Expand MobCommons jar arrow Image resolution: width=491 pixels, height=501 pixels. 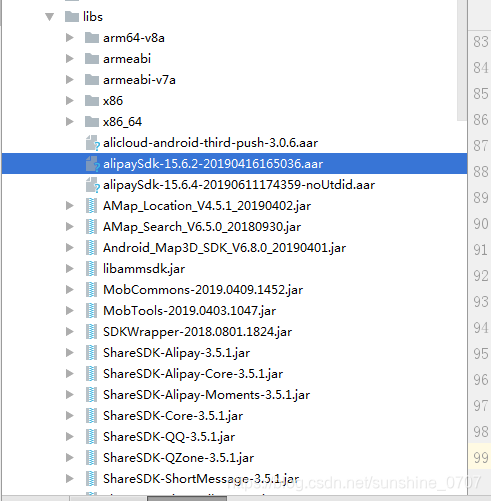(69, 290)
